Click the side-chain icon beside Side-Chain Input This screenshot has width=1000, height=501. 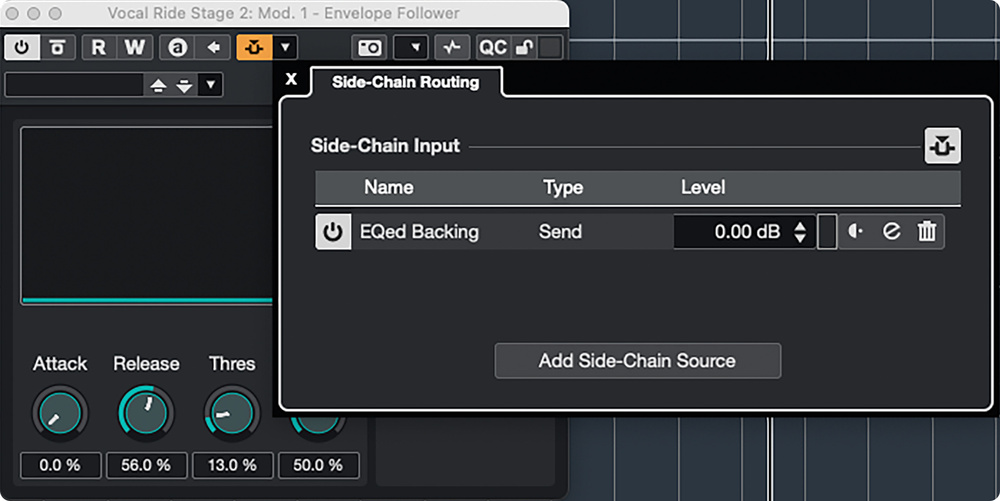(942, 146)
